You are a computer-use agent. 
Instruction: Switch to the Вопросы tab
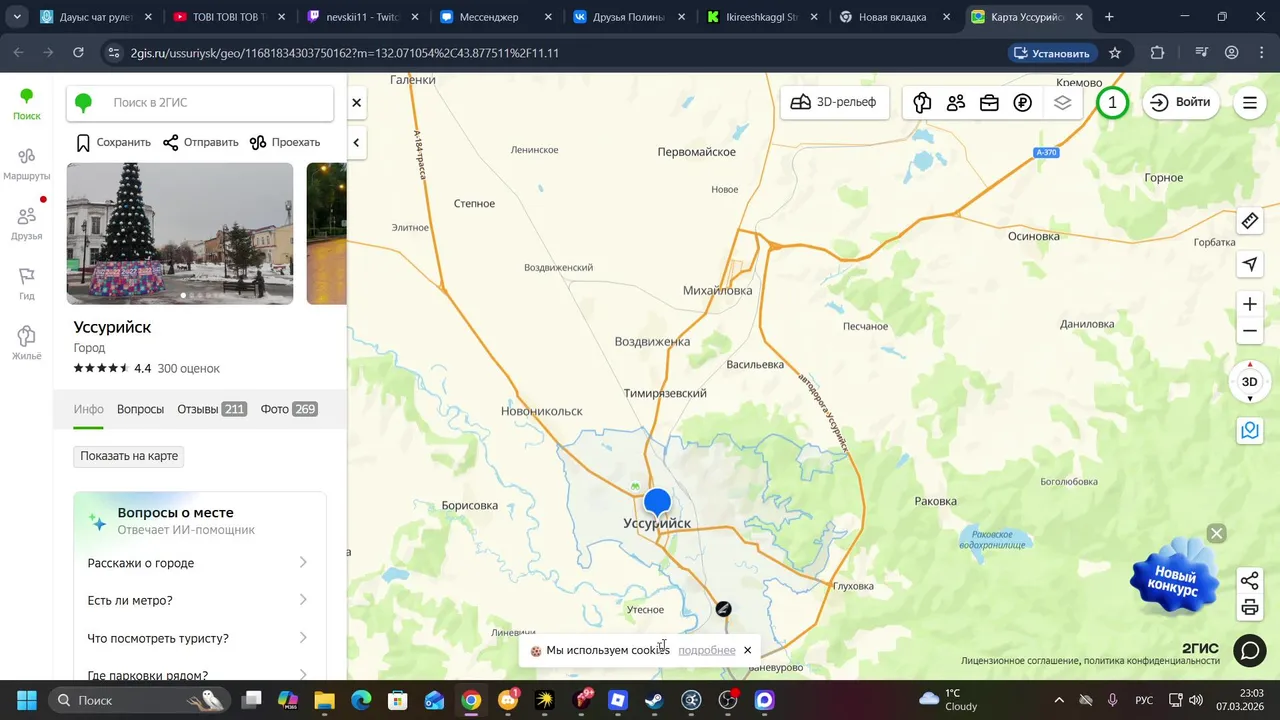tap(140, 409)
